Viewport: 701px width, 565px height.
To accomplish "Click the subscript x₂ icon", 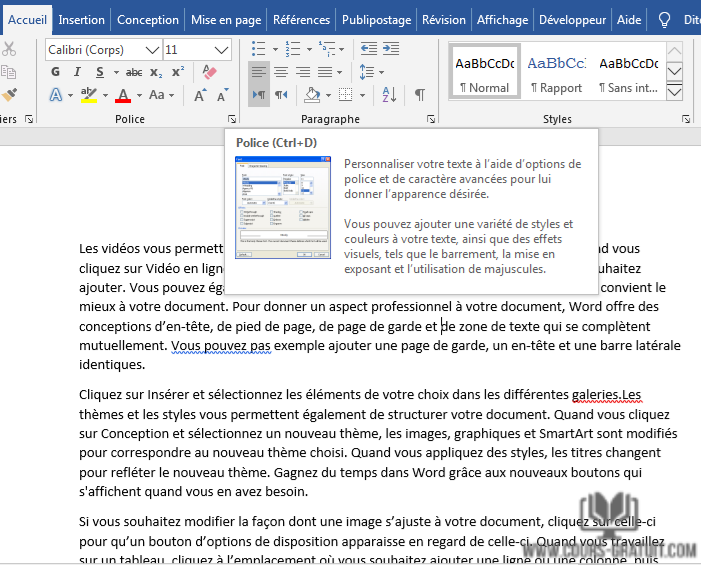I will click(x=156, y=72).
